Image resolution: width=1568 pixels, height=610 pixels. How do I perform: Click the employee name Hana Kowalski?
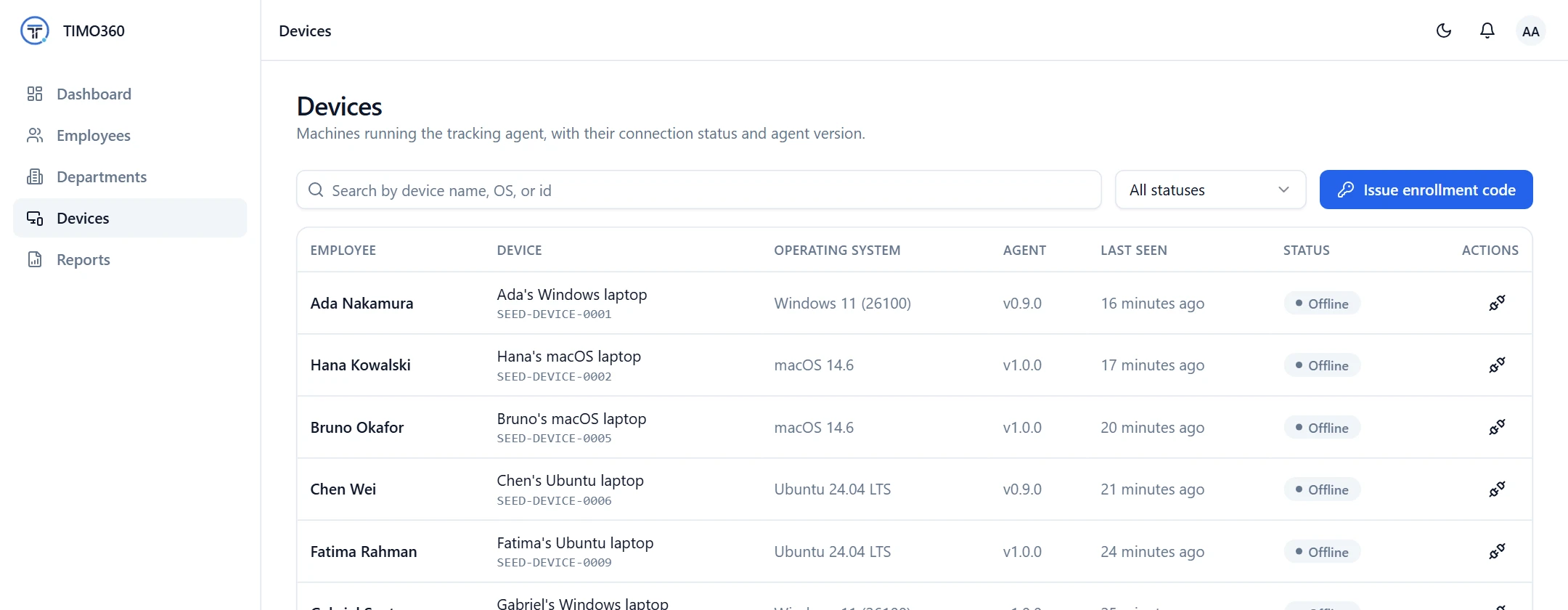pyautogui.click(x=361, y=365)
